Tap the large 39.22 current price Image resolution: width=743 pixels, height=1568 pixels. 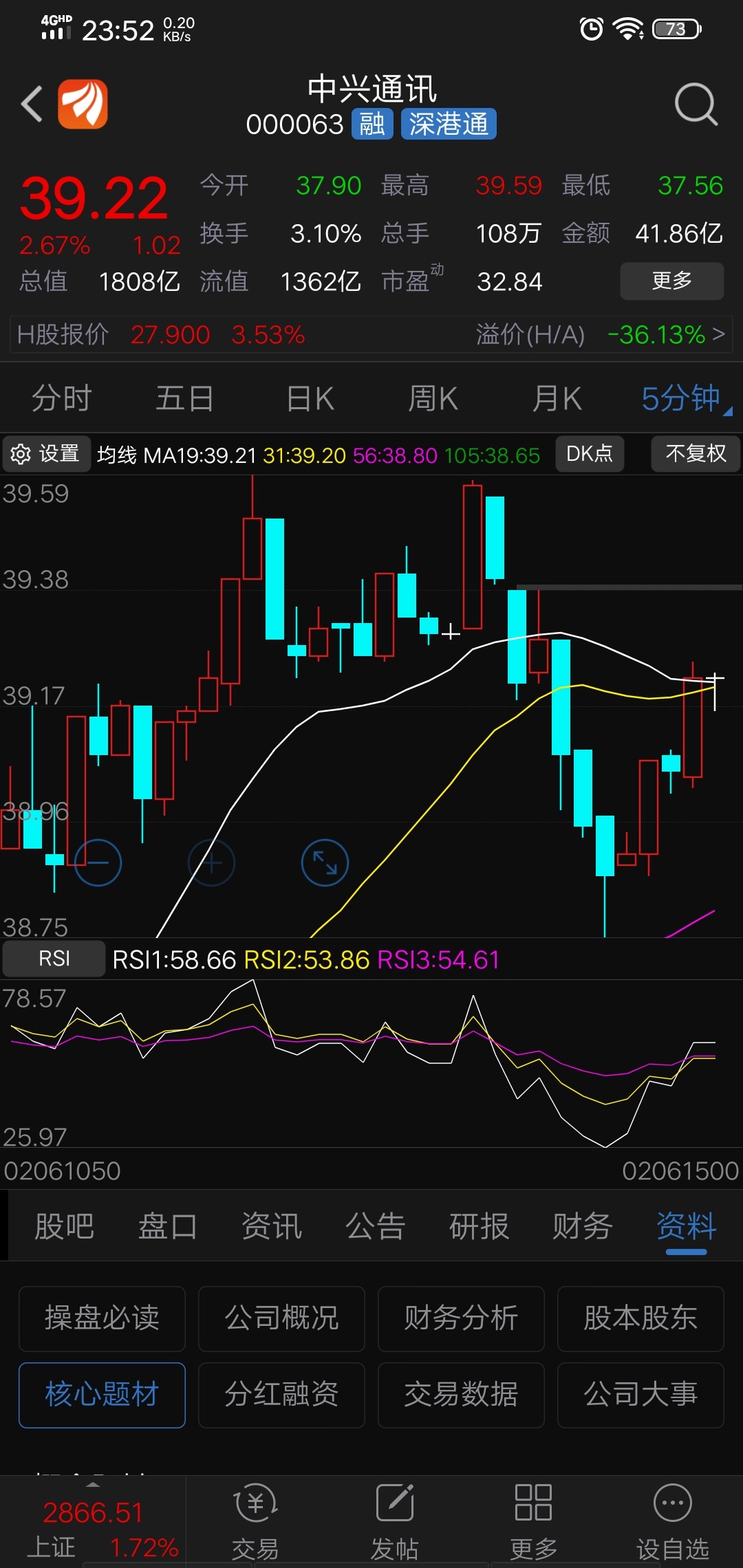(94, 199)
